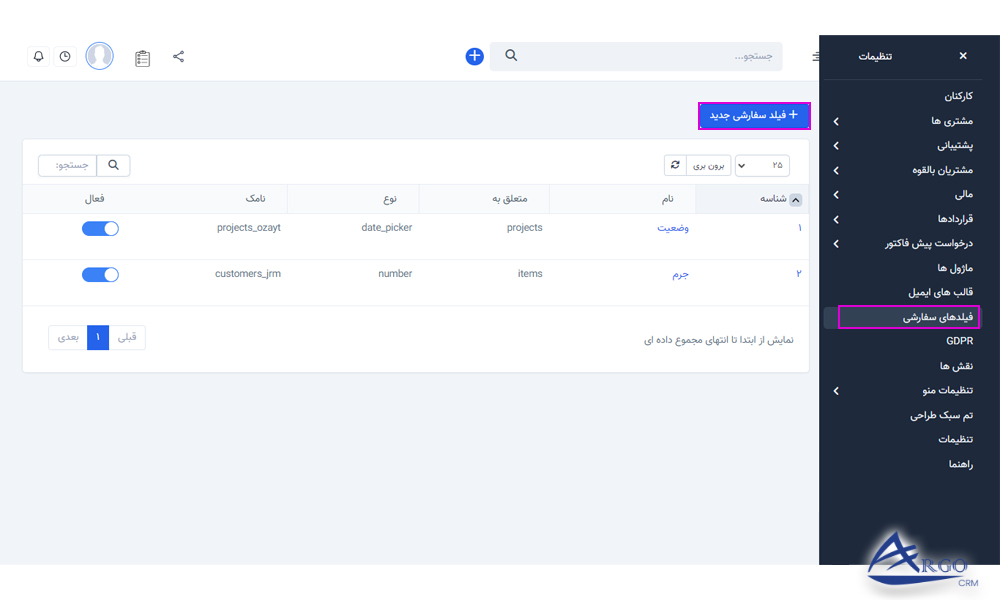The image size is (1000, 600).
Task: Click the magnifier icon next to جستجو field
Action: [x=113, y=164]
